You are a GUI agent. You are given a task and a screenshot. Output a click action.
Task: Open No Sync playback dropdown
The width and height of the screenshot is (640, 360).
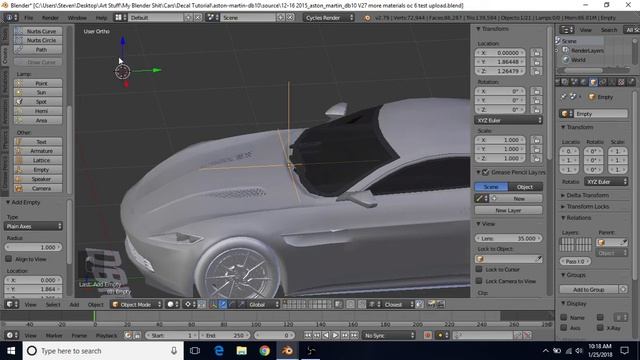click(389, 336)
